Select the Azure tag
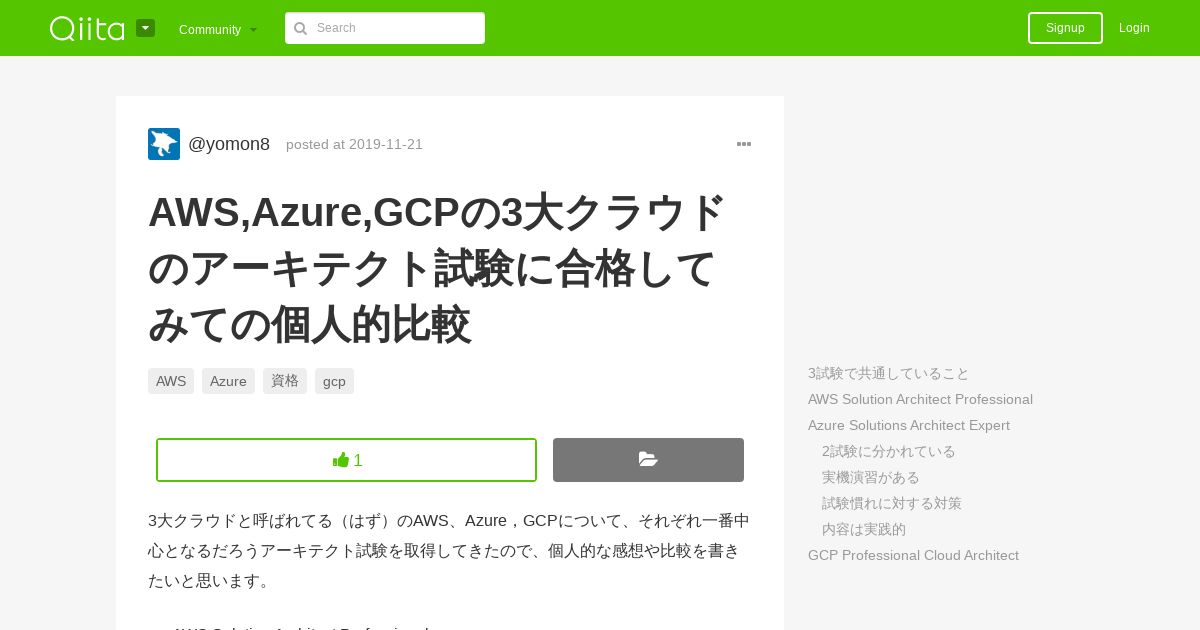 pos(228,381)
